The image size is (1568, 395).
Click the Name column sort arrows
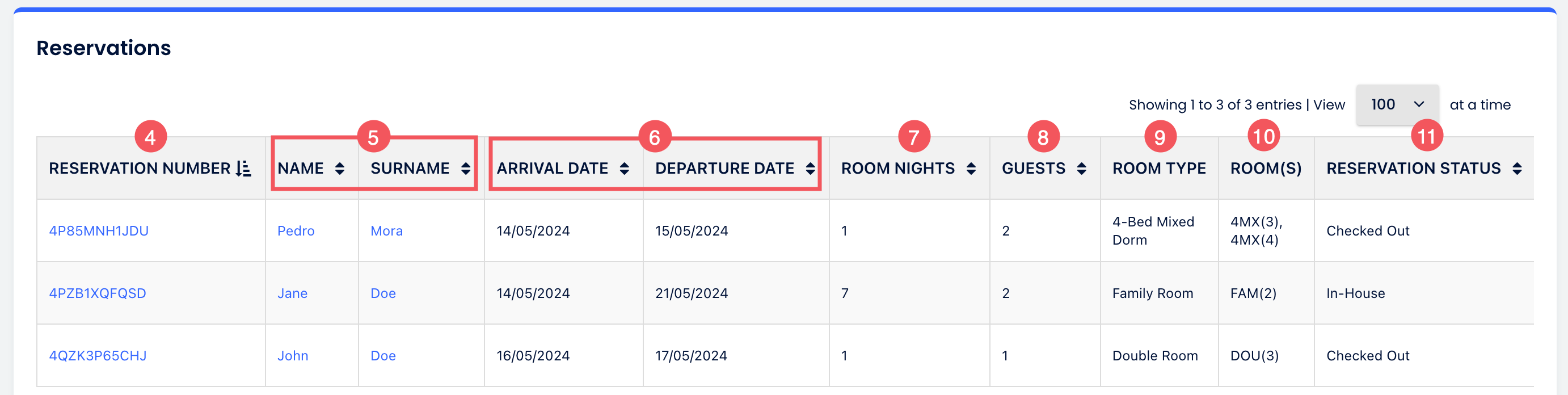pos(340,169)
